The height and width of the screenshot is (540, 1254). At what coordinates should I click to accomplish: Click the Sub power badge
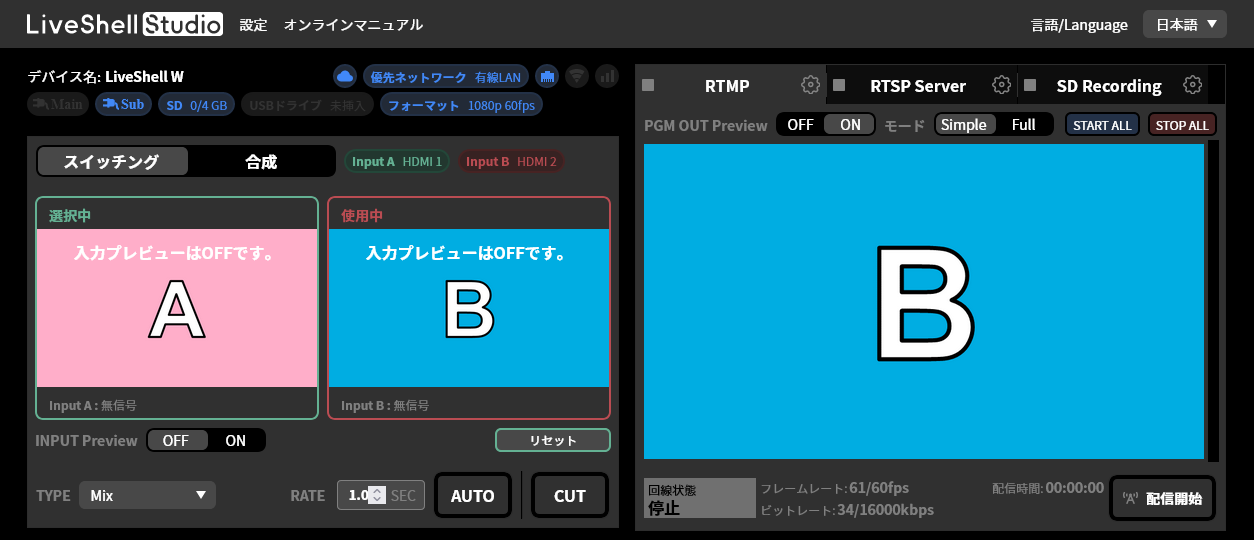(123, 104)
